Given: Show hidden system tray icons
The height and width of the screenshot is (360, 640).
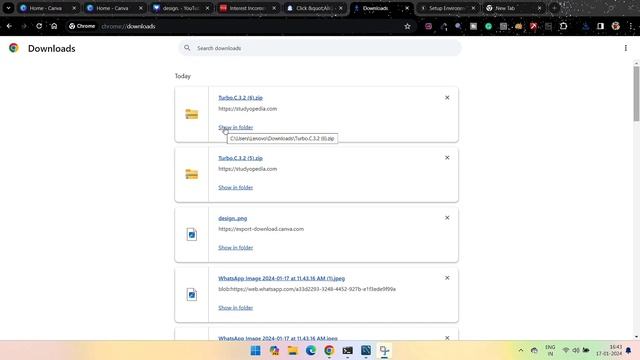Looking at the screenshot, I should click(520, 350).
